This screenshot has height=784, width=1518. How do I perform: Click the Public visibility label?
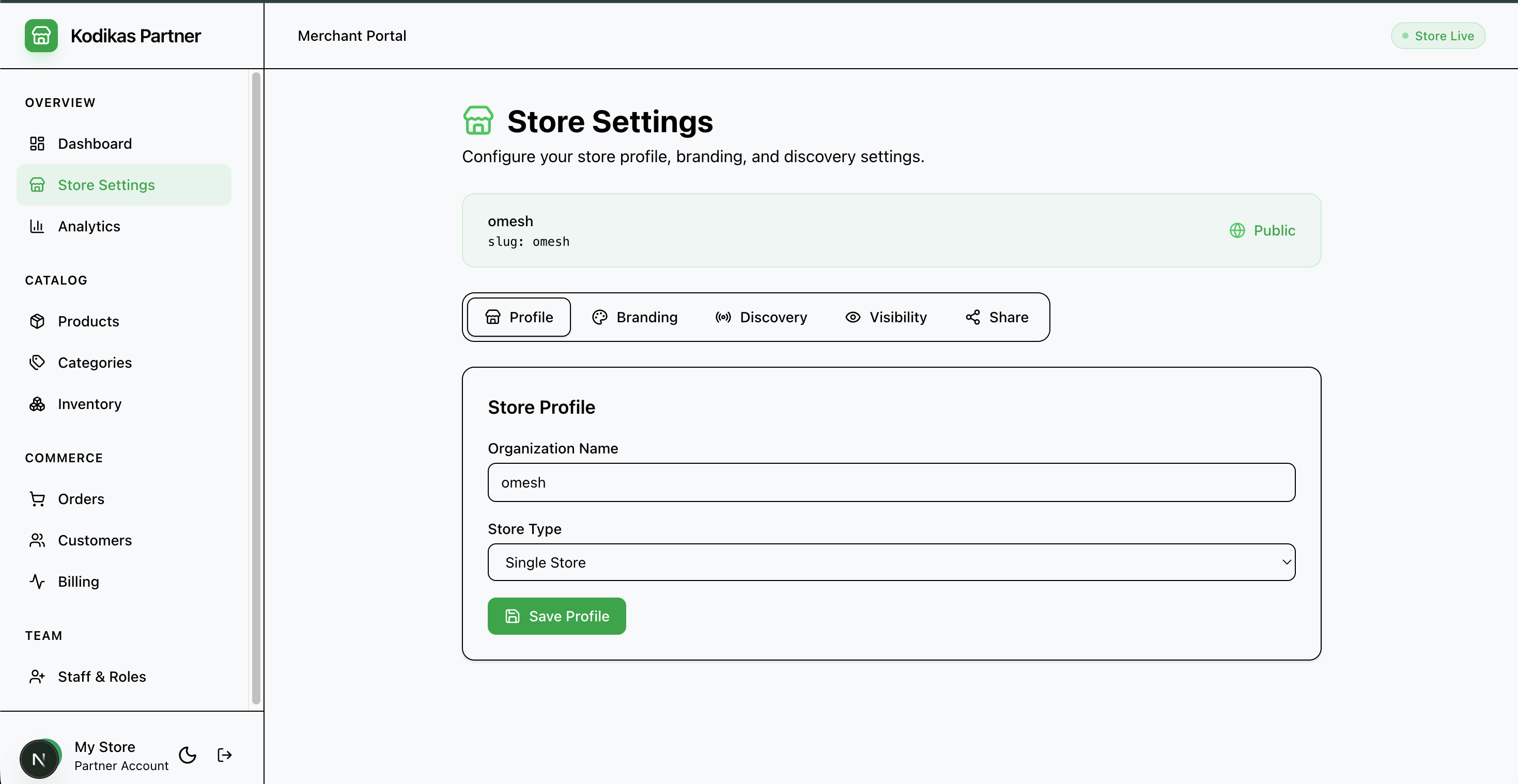point(1274,230)
